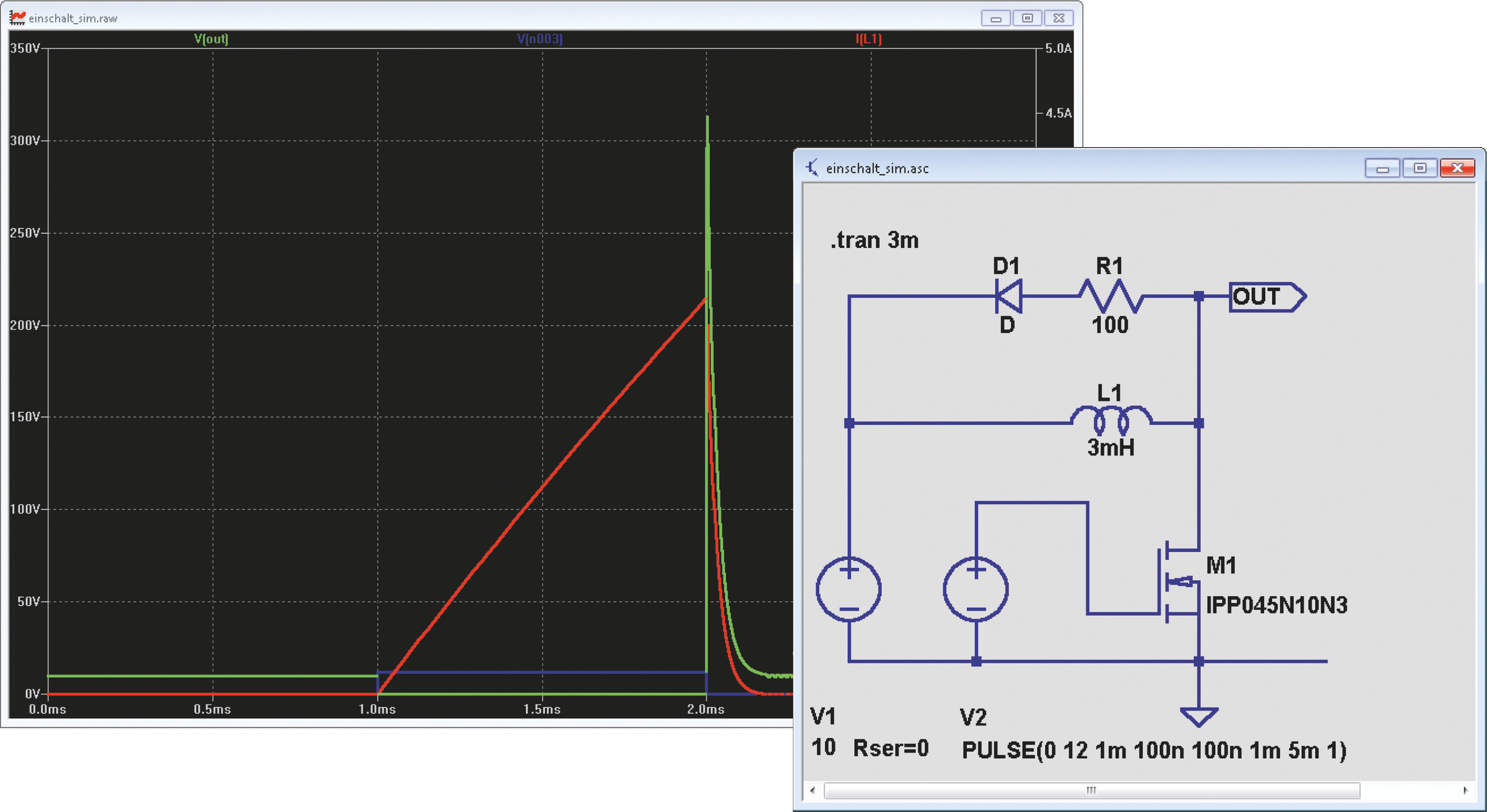
Task: Click the .tran 3m directive text
Action: [874, 240]
